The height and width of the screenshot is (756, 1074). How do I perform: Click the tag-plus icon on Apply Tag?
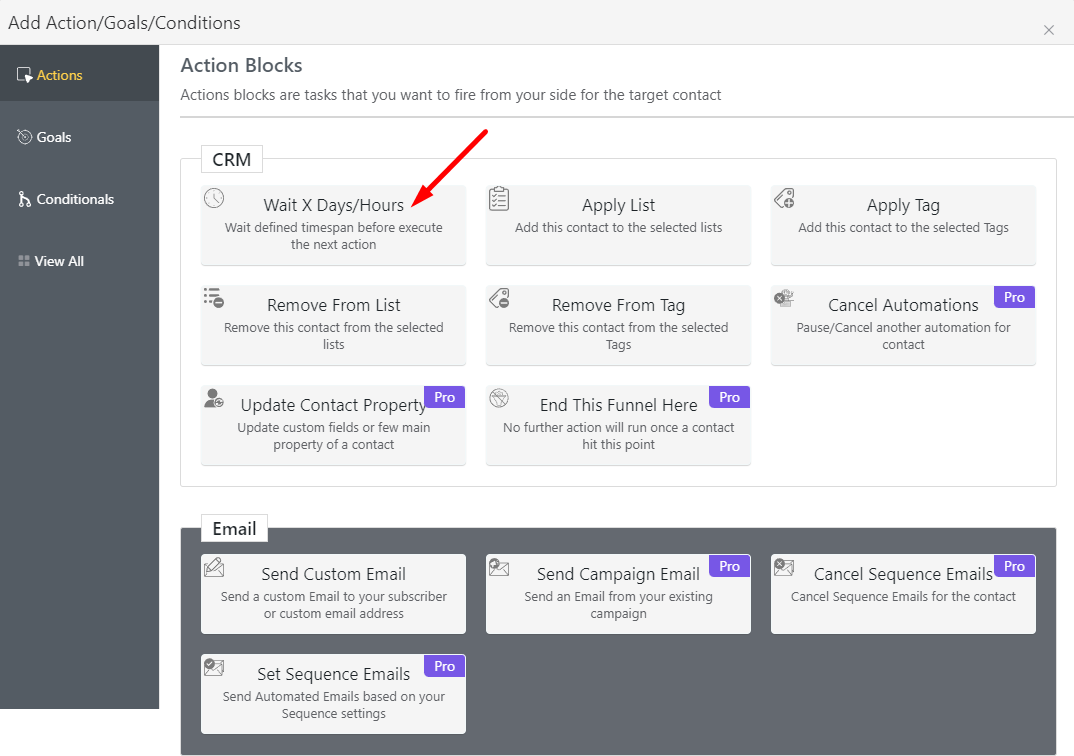pyautogui.click(x=784, y=199)
